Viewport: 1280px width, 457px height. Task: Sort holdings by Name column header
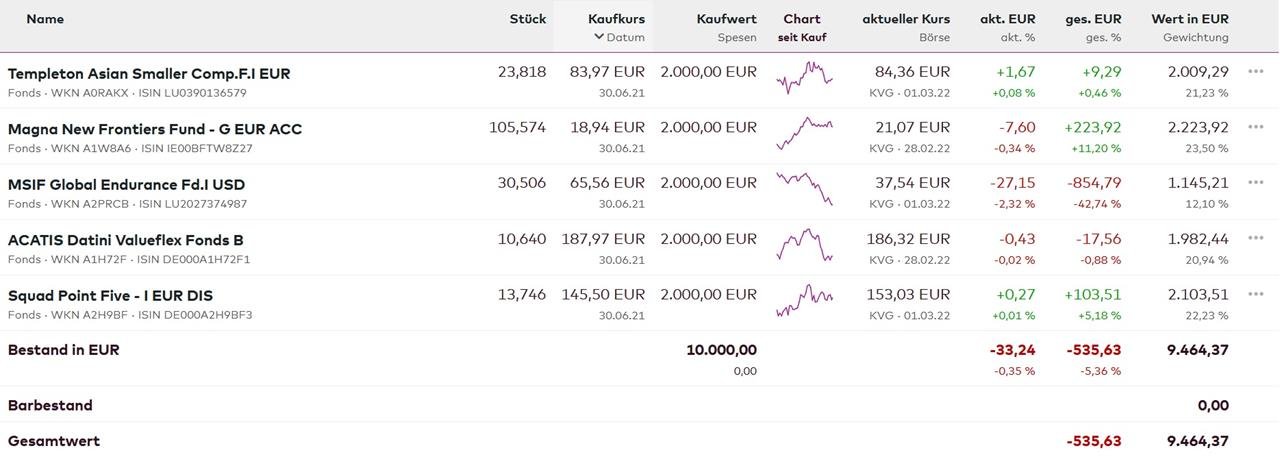coord(45,19)
